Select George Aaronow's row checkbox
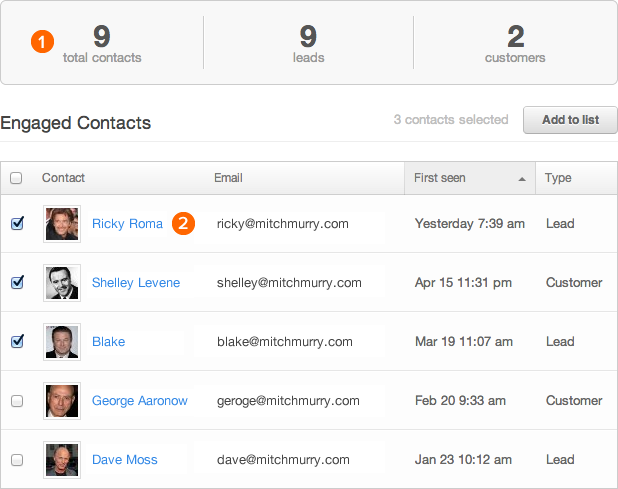This screenshot has height=489, width=618. [x=17, y=401]
